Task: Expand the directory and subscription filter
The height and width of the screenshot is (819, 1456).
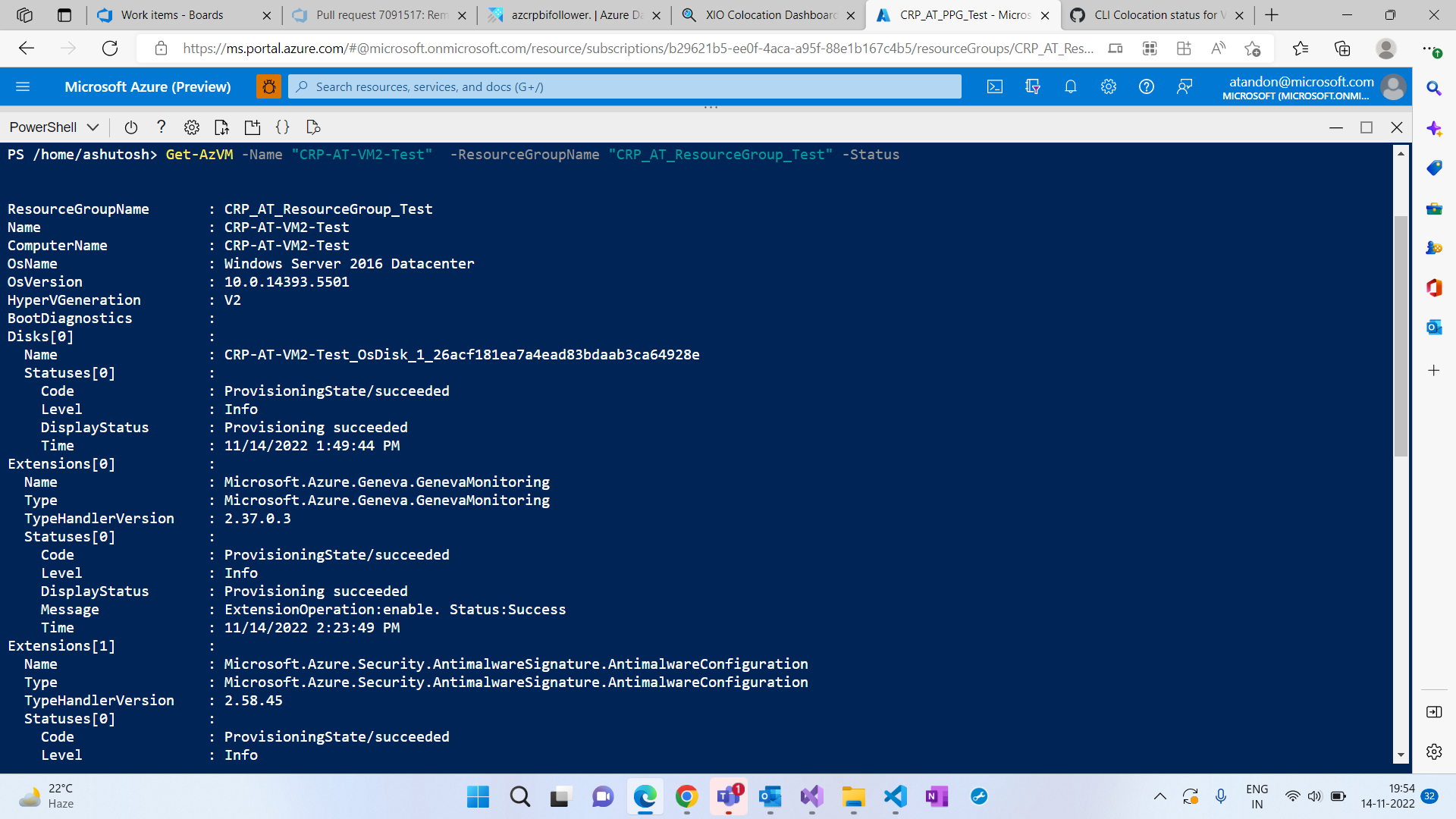Action: coord(1032,86)
